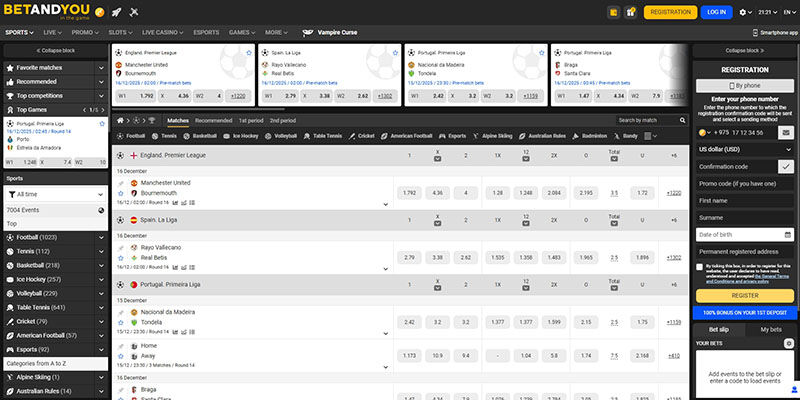Open the LIVE menu
This screenshot has width=800, height=400.
53,32
